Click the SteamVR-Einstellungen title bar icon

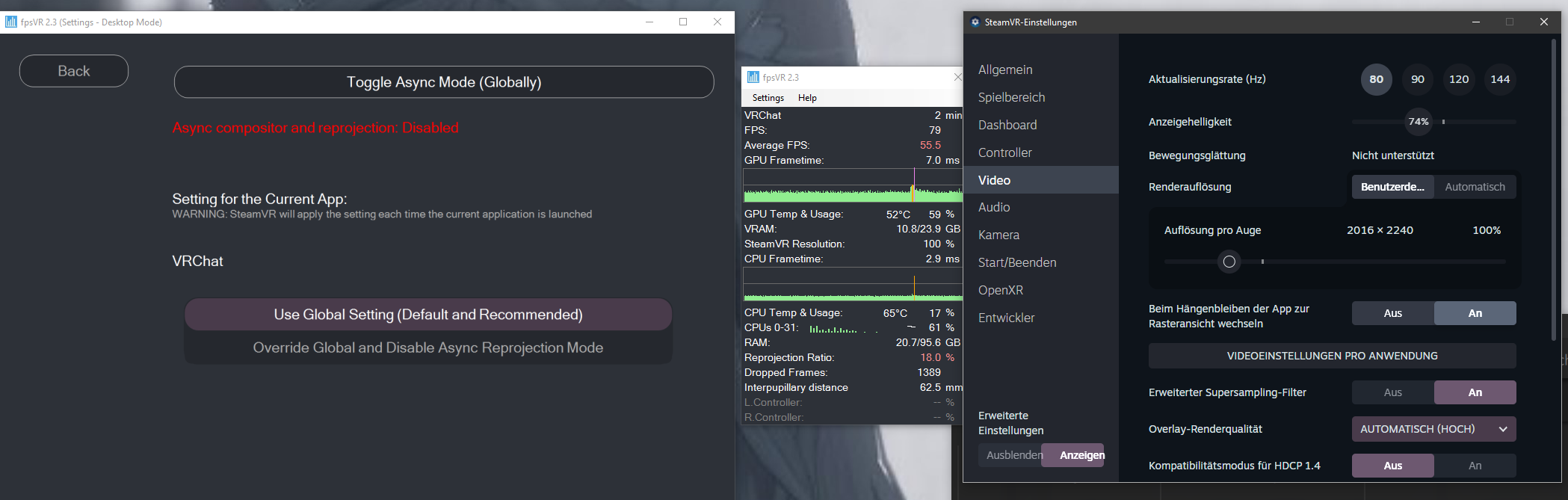pyautogui.click(x=975, y=22)
